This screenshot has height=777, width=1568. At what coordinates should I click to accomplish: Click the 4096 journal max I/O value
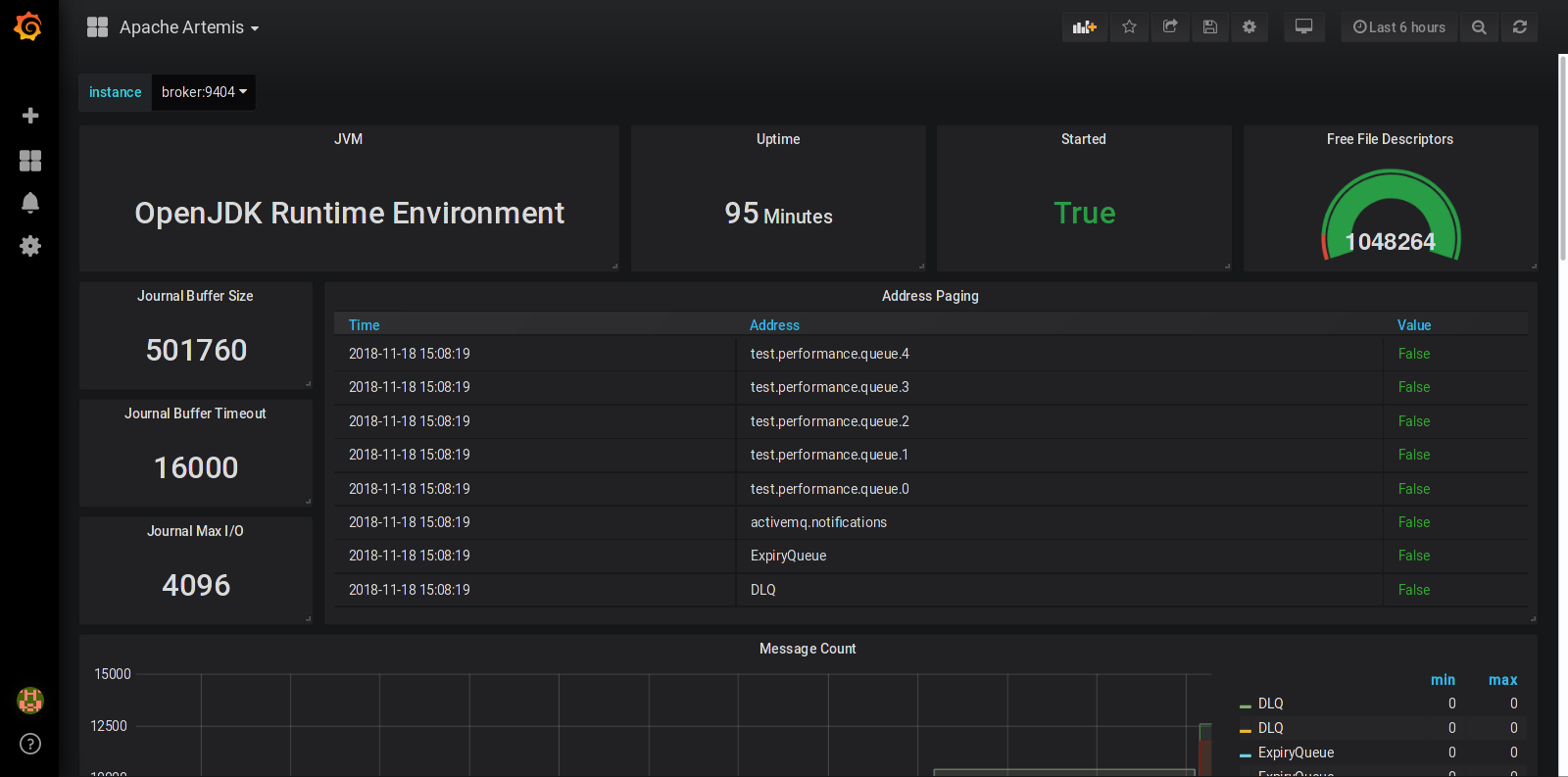196,586
